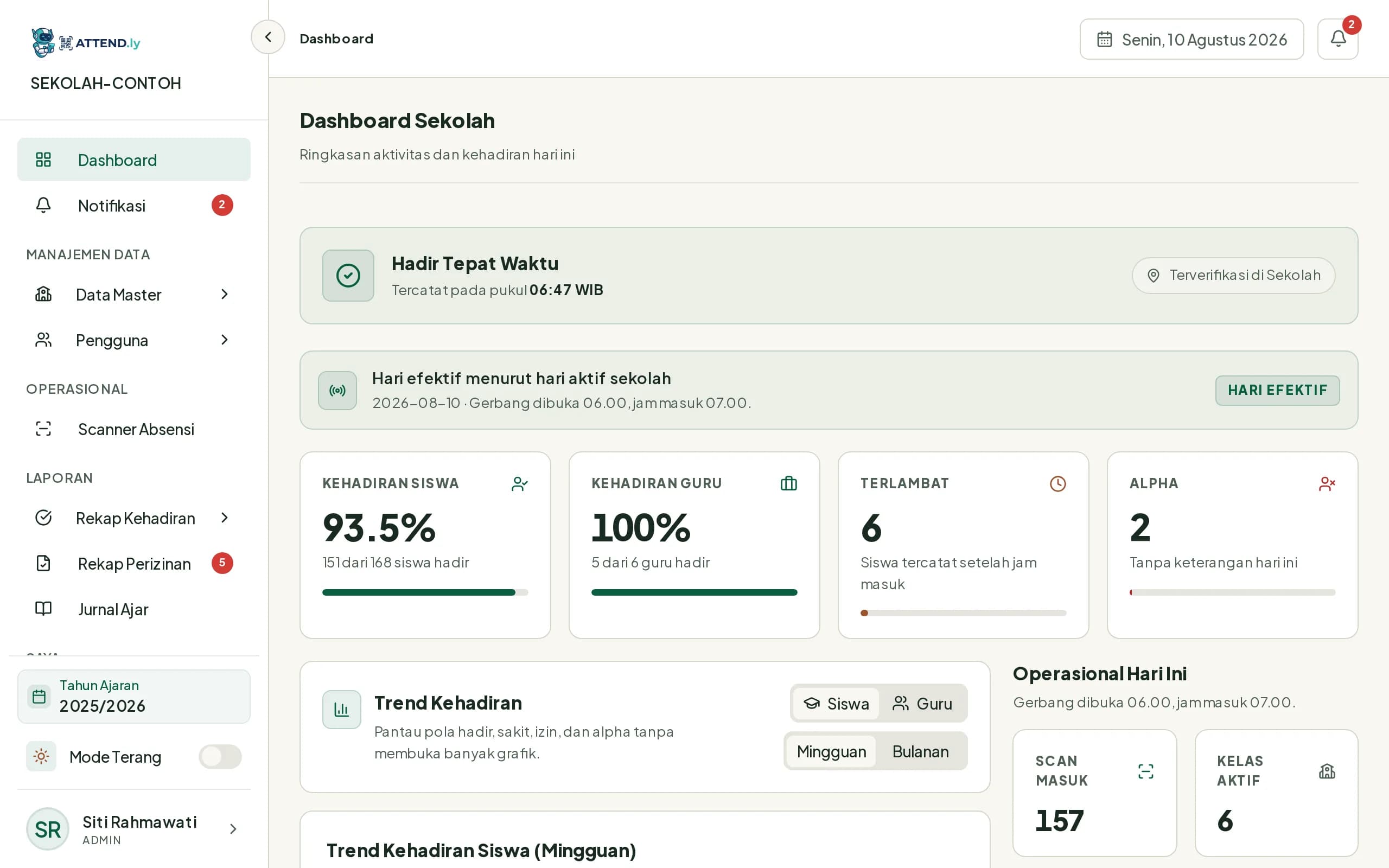This screenshot has height=868, width=1389.
Task: Expand the Pengguna menu chevron
Action: (225, 340)
